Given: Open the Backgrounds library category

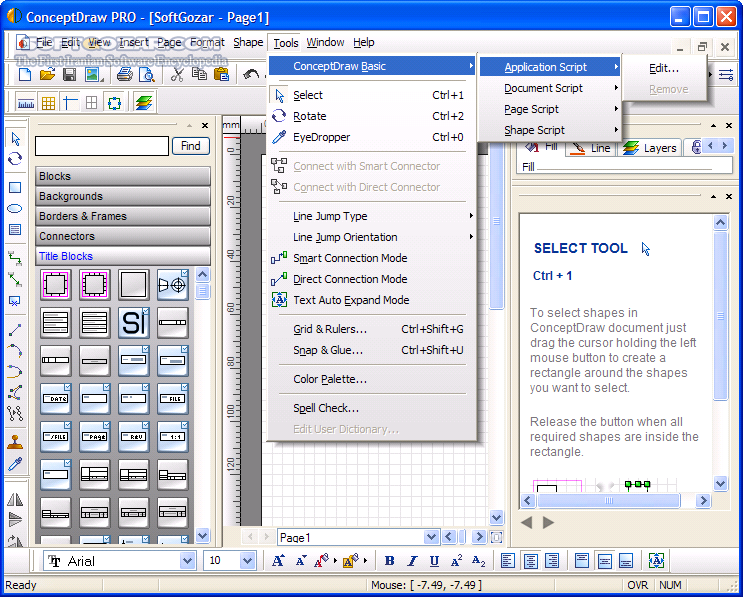Looking at the screenshot, I should click(123, 196).
